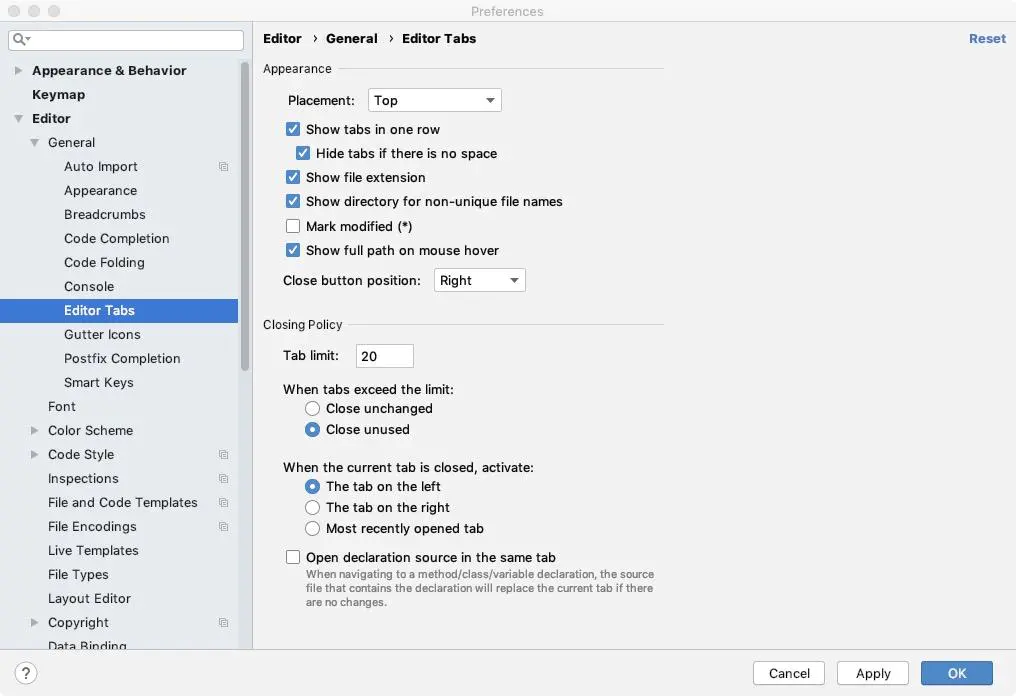Open Keymap settings page

58,94
